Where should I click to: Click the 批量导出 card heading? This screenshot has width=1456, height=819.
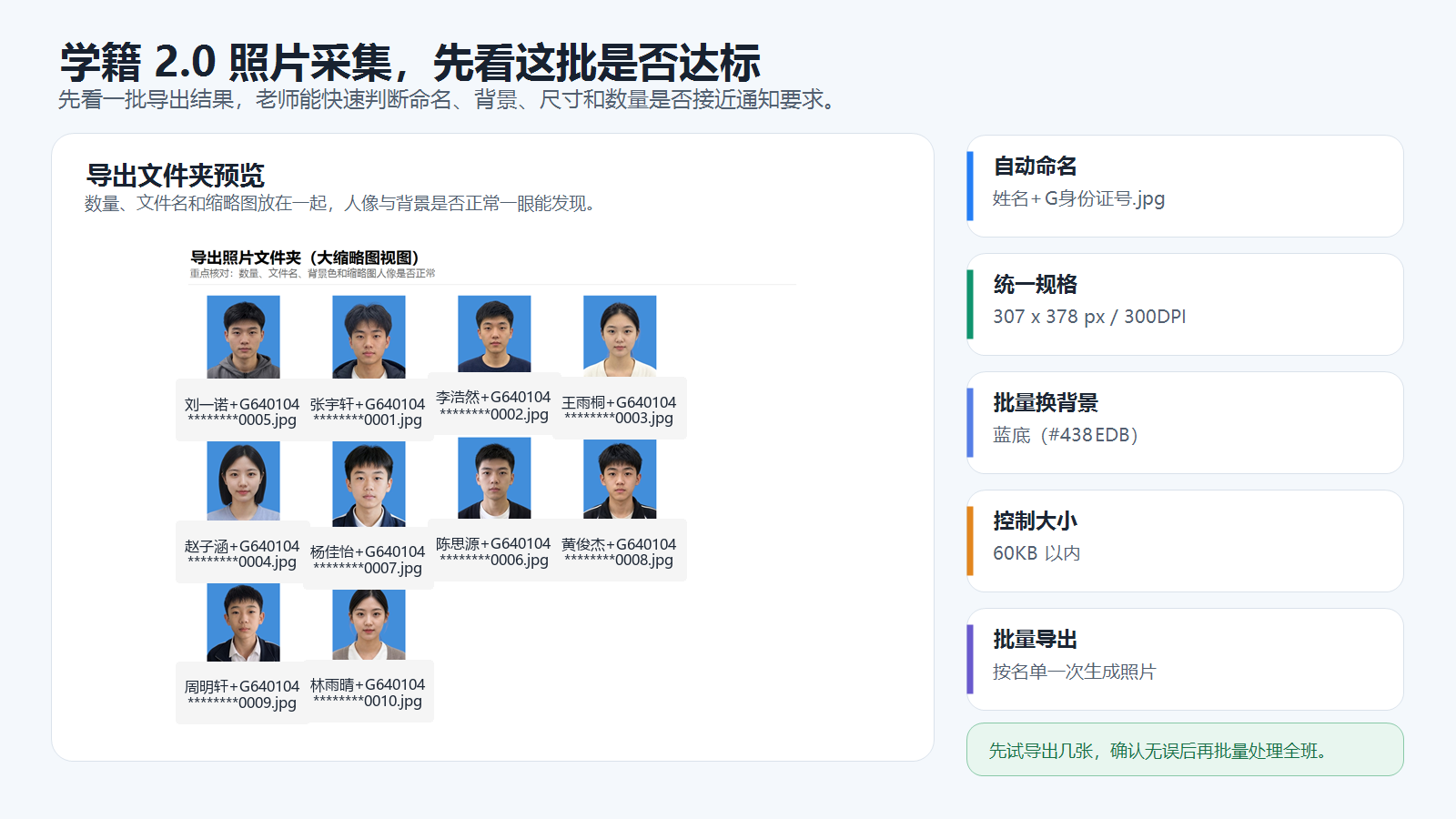click(1035, 639)
